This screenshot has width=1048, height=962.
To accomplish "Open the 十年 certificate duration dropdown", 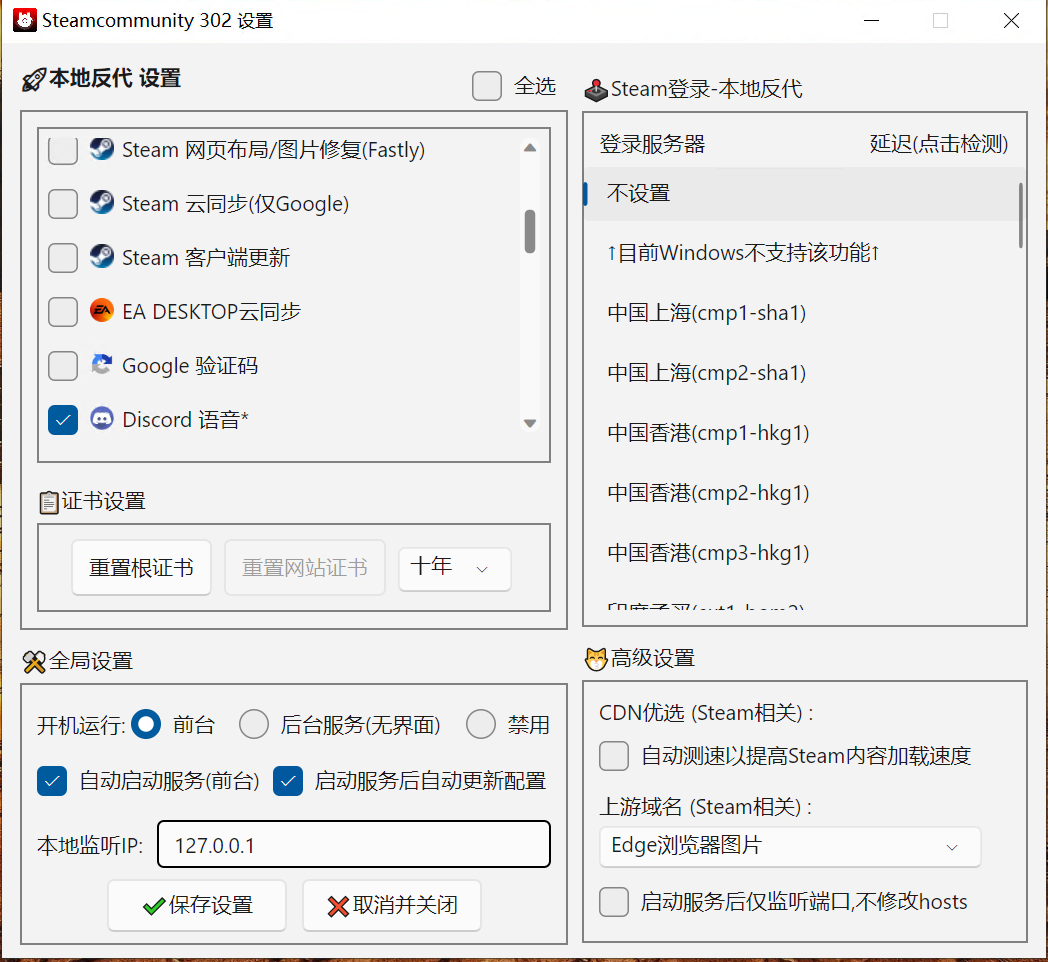I will pos(454,568).
